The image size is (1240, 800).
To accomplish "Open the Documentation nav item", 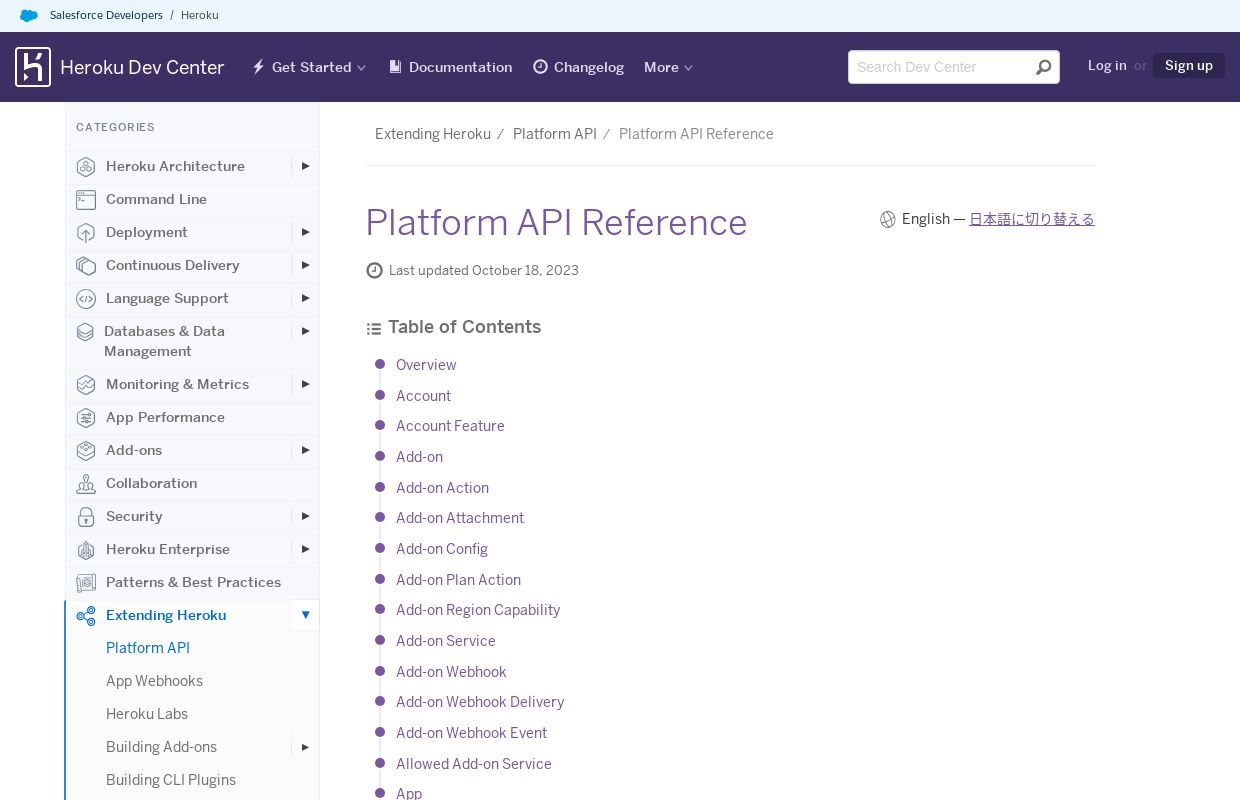I will tap(450, 67).
